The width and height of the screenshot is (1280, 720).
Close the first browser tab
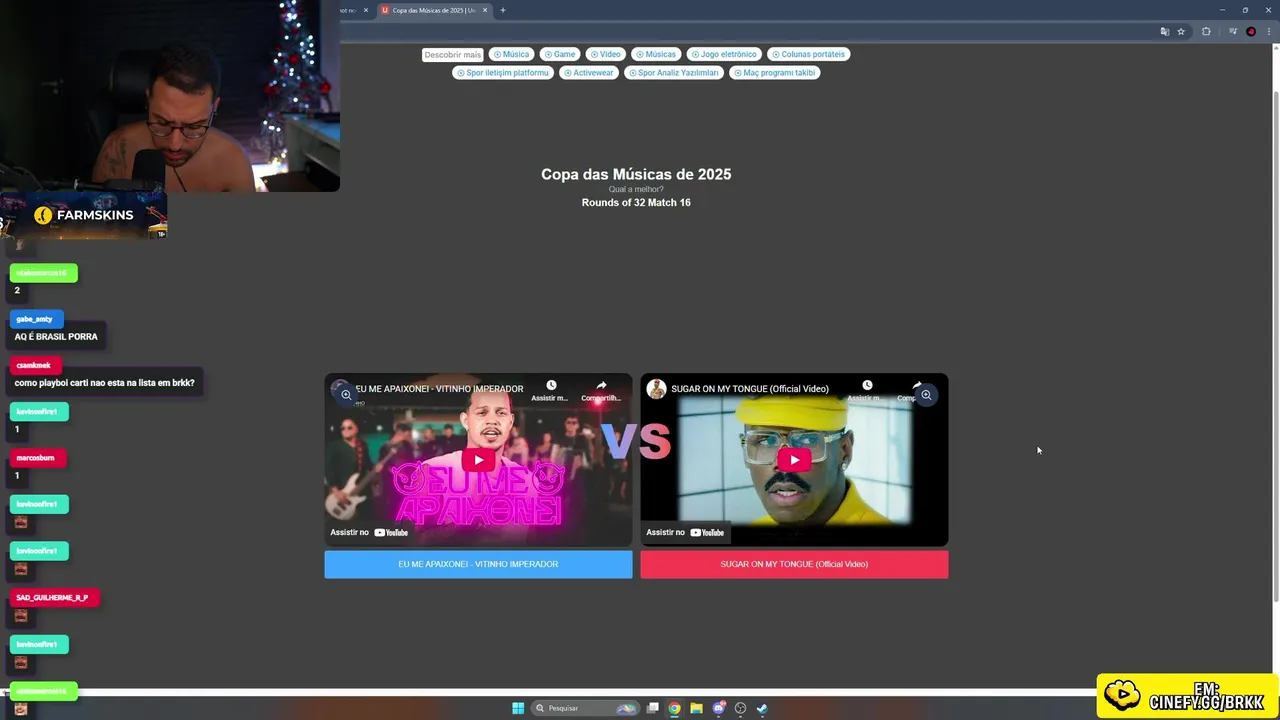(365, 10)
